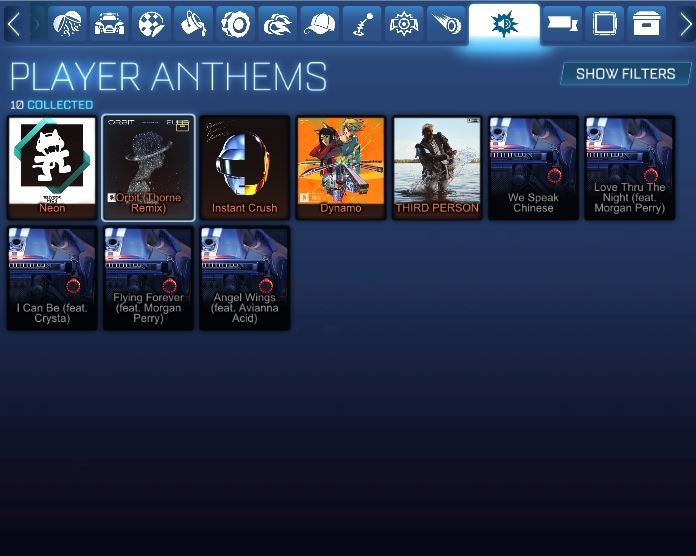Click the Player Anthems heading
Image resolution: width=696 pixels, height=556 pixels.
[x=169, y=77]
